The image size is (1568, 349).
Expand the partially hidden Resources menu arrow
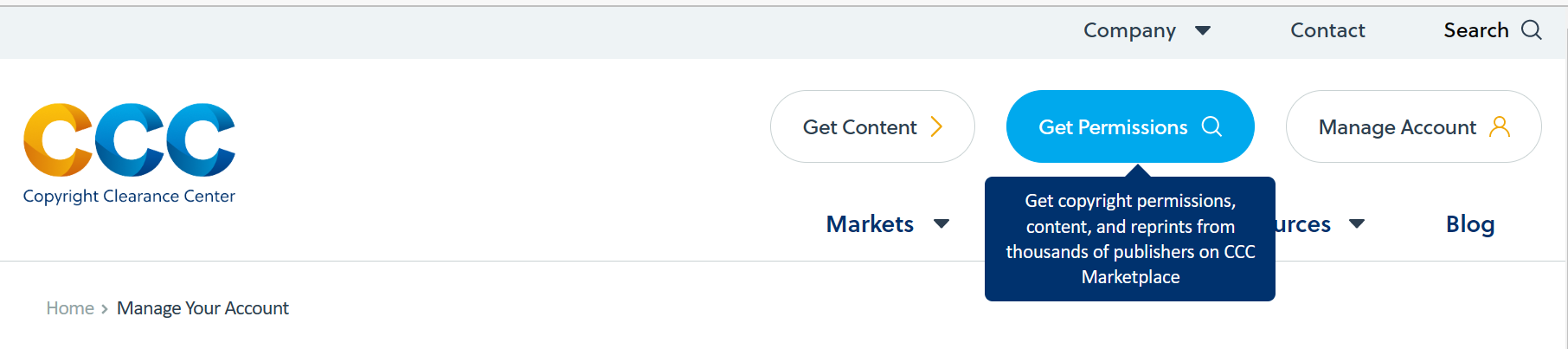click(1357, 224)
